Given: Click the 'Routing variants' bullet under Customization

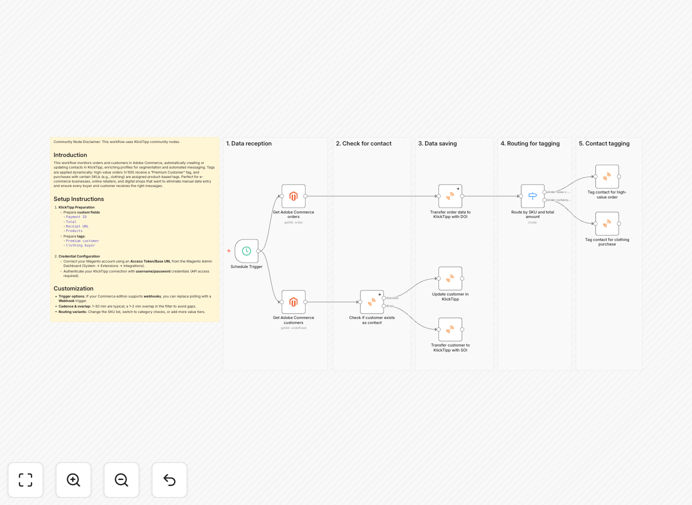Looking at the screenshot, I should click(132, 312).
